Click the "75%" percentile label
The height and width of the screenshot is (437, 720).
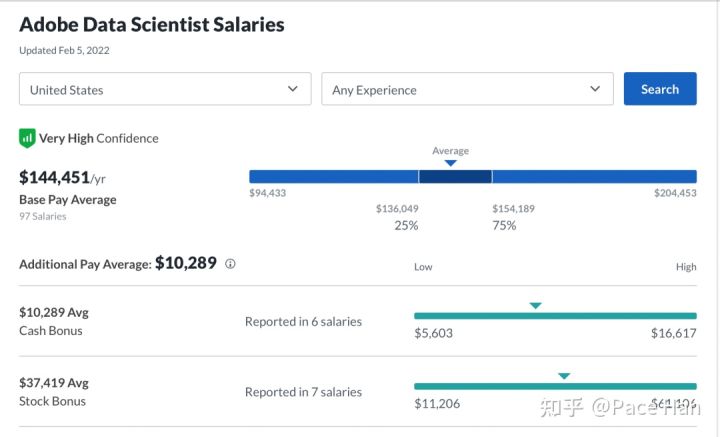pos(504,225)
